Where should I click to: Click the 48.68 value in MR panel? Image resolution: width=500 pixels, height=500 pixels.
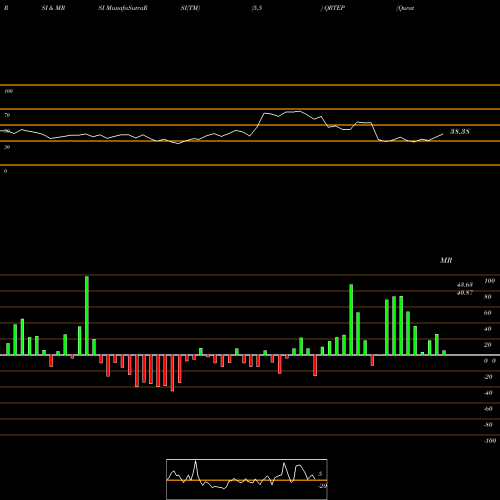pyautogui.click(x=465, y=285)
